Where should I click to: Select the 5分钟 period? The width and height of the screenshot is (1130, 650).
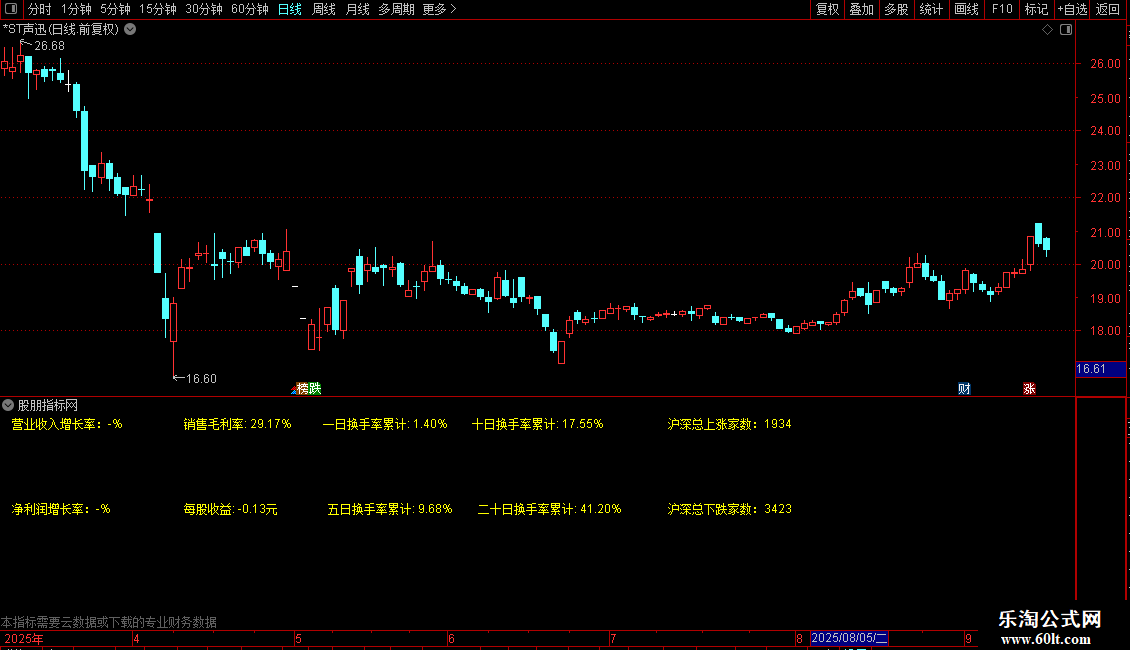click(x=115, y=9)
